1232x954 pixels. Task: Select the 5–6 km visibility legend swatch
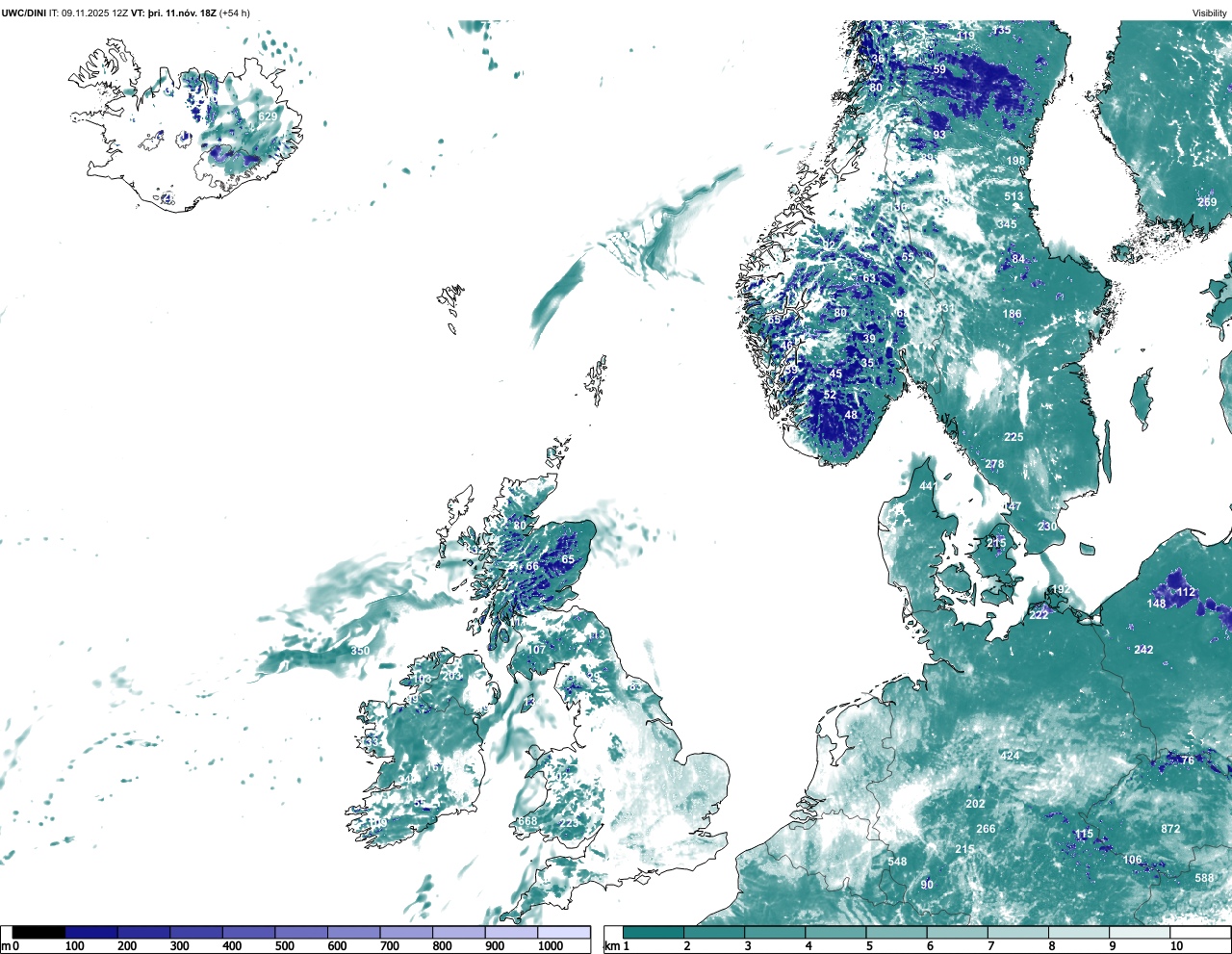897,932
